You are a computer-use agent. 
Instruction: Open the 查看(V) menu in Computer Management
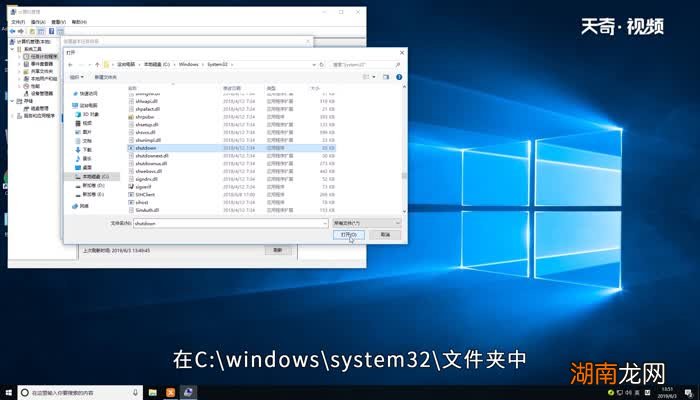click(58, 22)
